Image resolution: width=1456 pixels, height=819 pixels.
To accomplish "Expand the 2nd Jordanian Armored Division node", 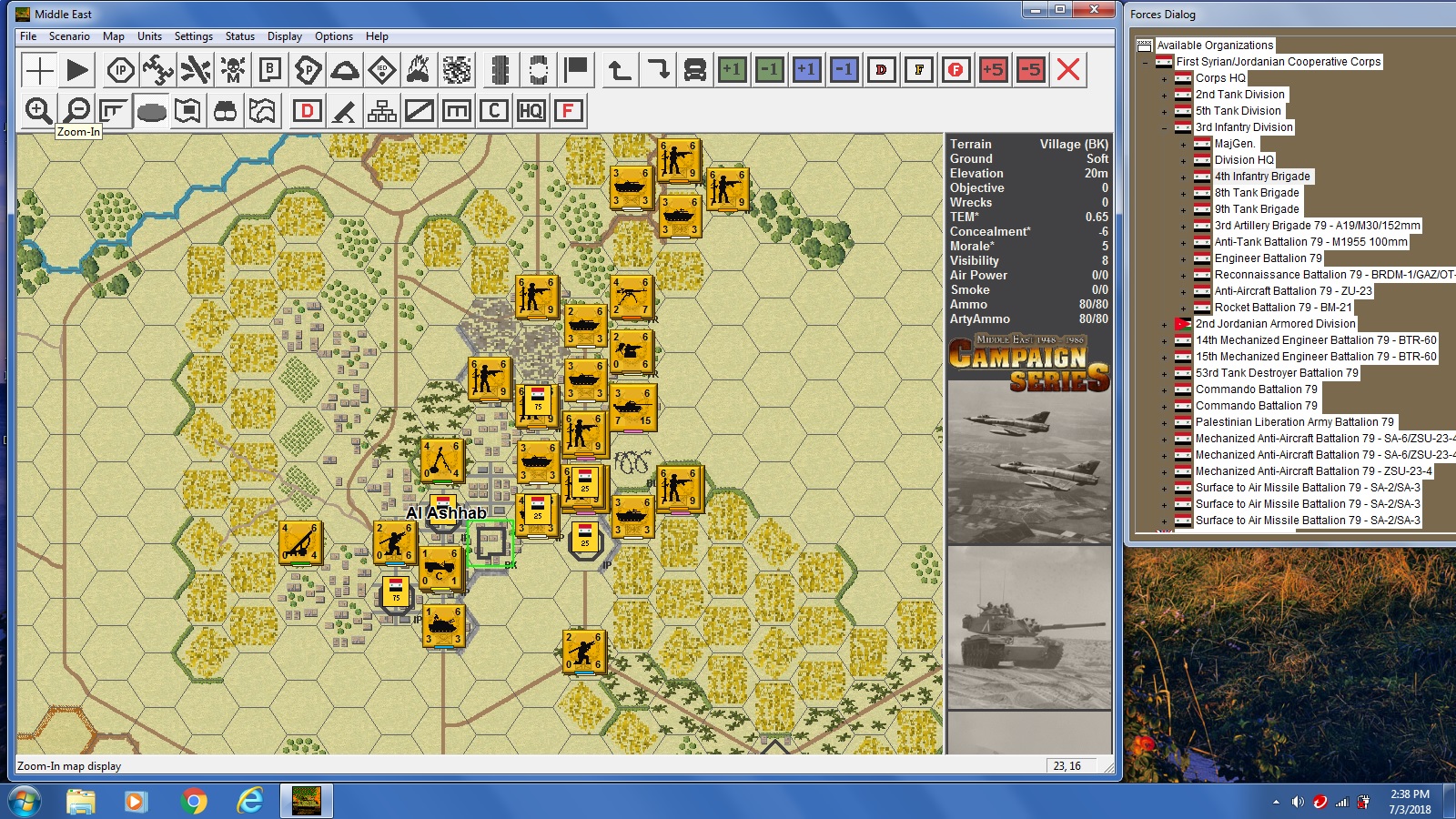I will [1164, 324].
